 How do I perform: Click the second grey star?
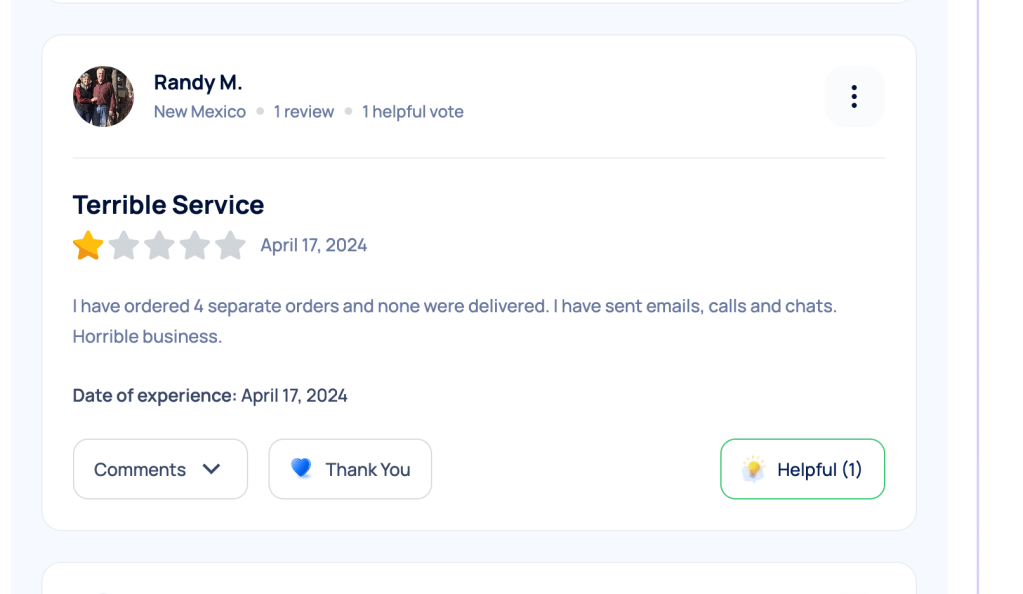[124, 245]
